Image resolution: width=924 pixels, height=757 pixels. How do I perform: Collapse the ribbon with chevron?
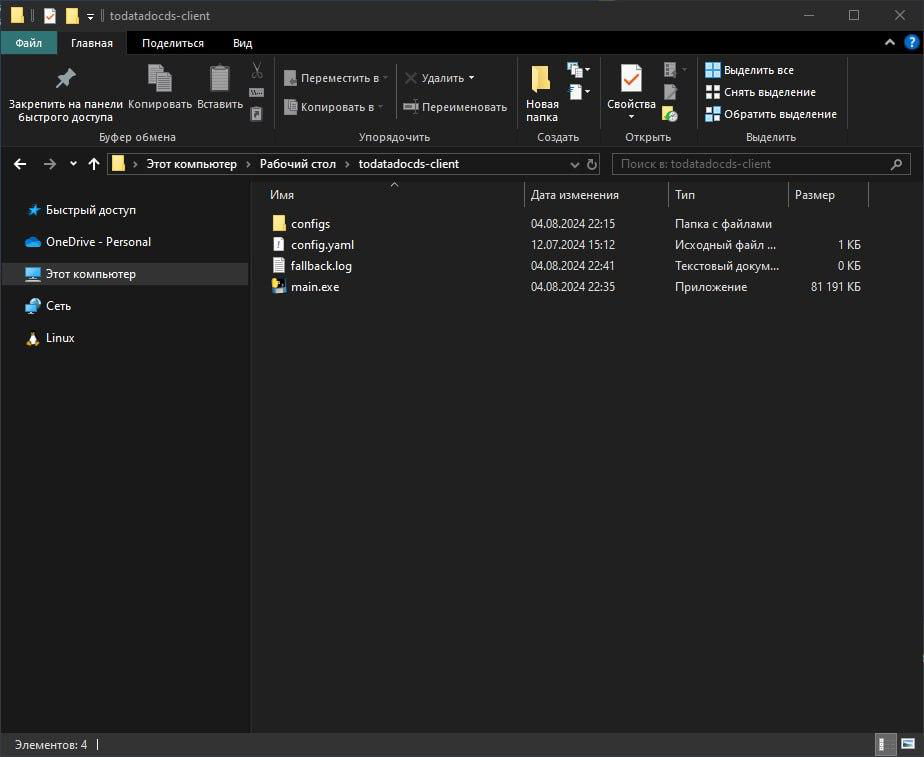click(x=890, y=42)
